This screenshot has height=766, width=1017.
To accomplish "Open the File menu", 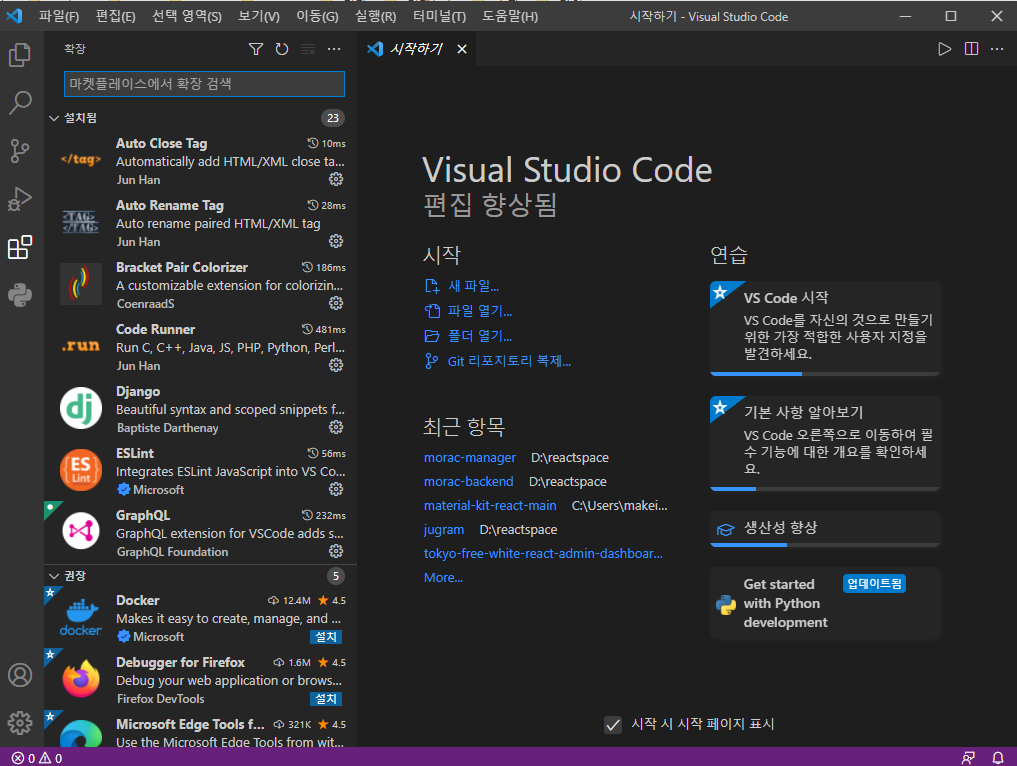I will pos(58,16).
